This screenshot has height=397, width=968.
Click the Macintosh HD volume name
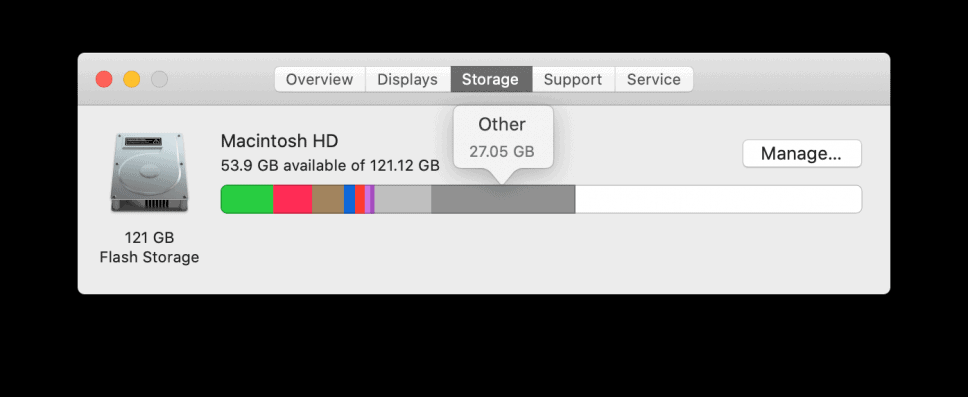coord(279,141)
